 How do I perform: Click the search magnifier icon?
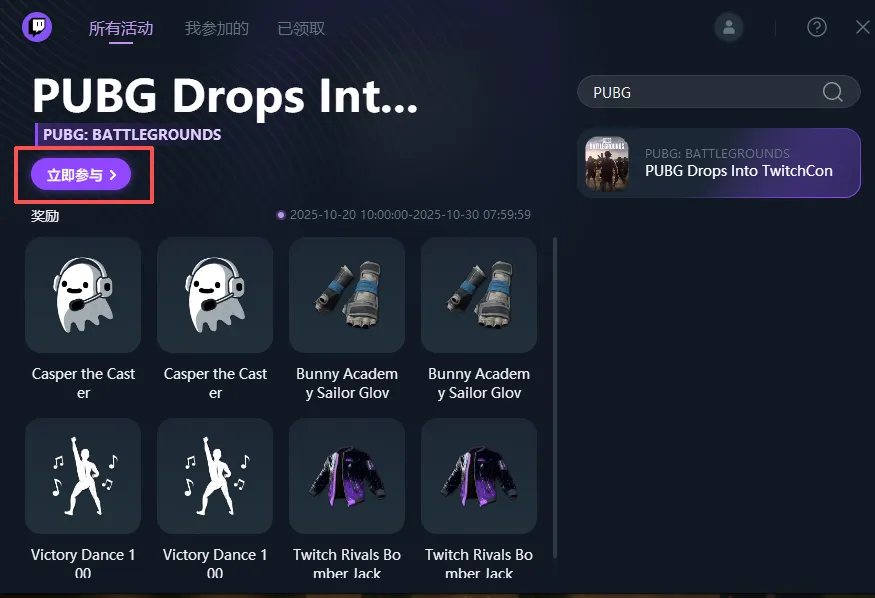[833, 92]
